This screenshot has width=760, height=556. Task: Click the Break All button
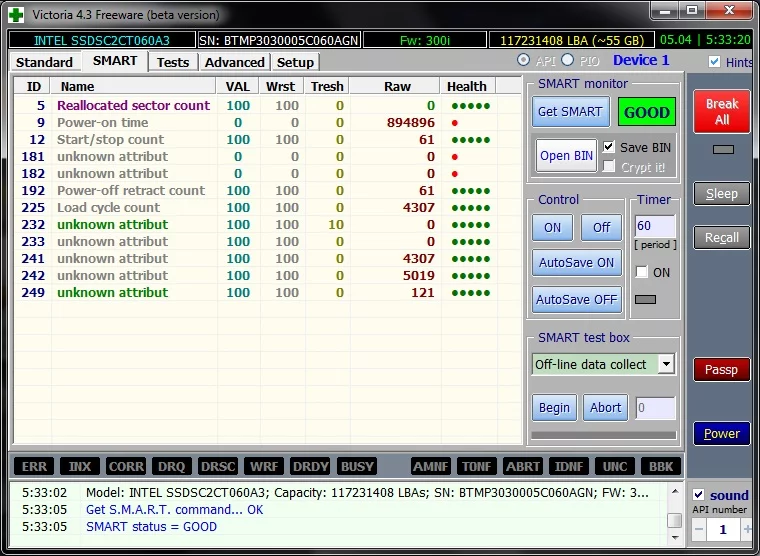[722, 112]
